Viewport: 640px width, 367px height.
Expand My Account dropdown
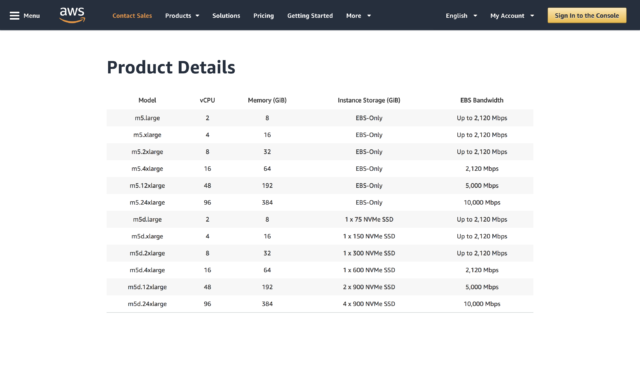(x=512, y=16)
